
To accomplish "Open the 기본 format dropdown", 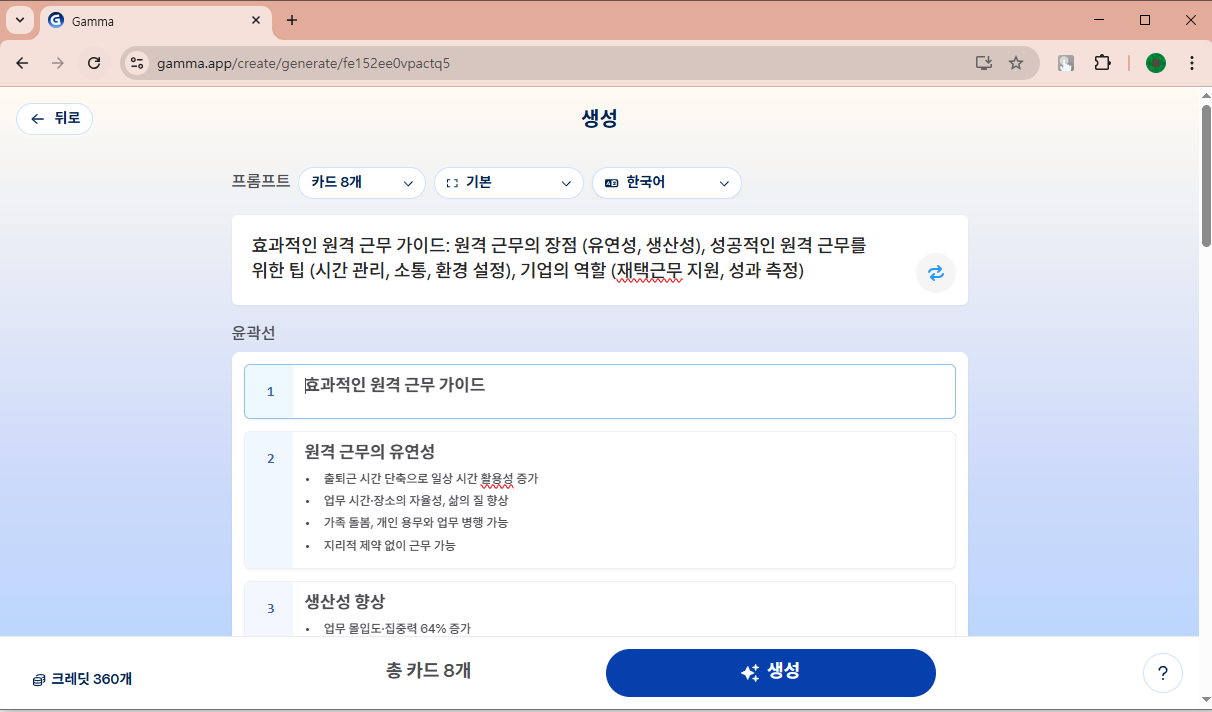I will 509,183.
